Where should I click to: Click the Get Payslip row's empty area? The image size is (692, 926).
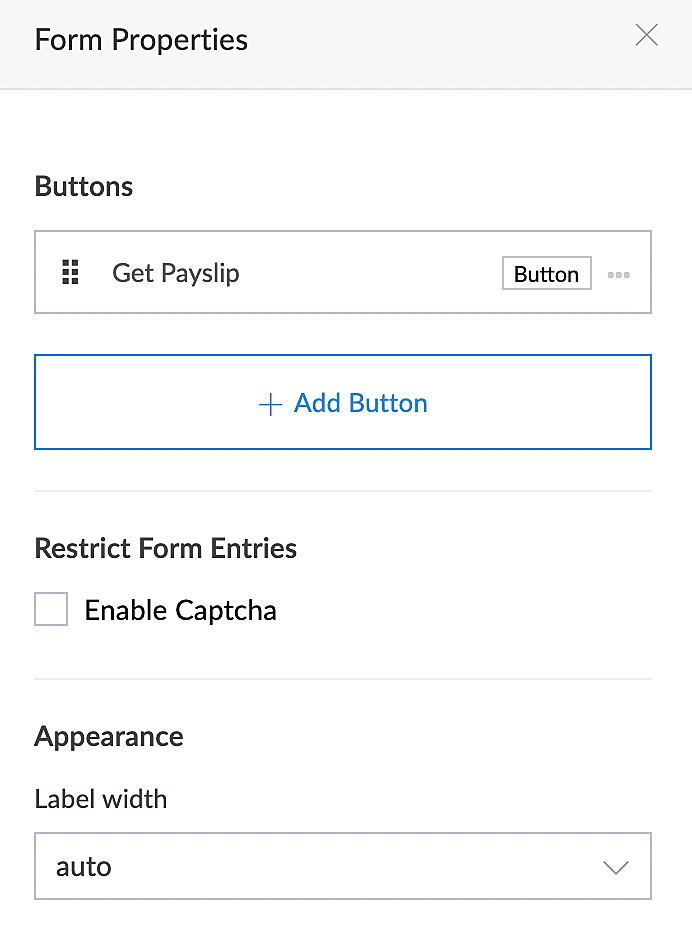coord(370,272)
